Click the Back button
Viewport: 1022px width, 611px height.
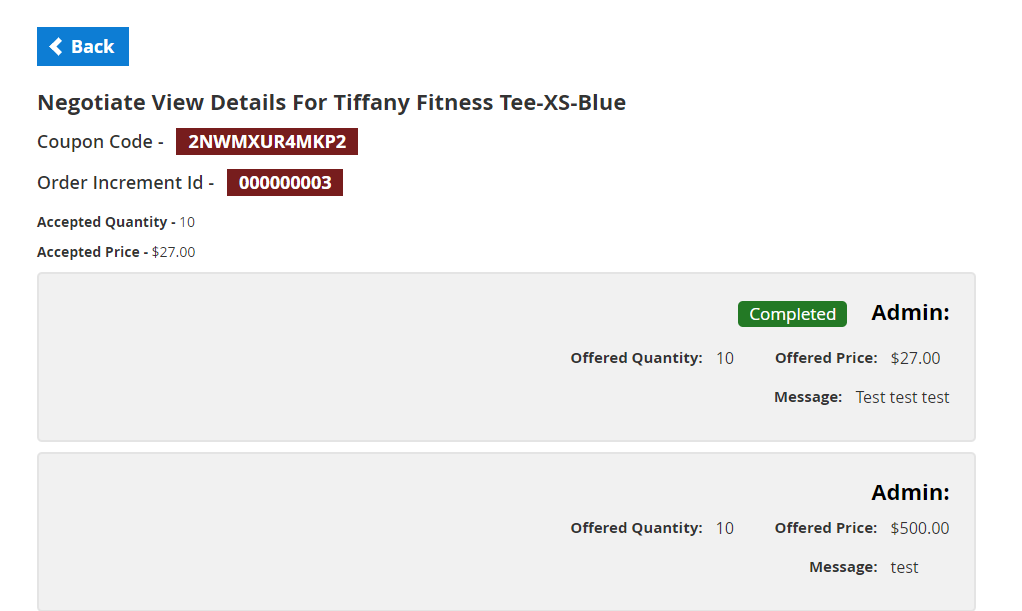83,47
